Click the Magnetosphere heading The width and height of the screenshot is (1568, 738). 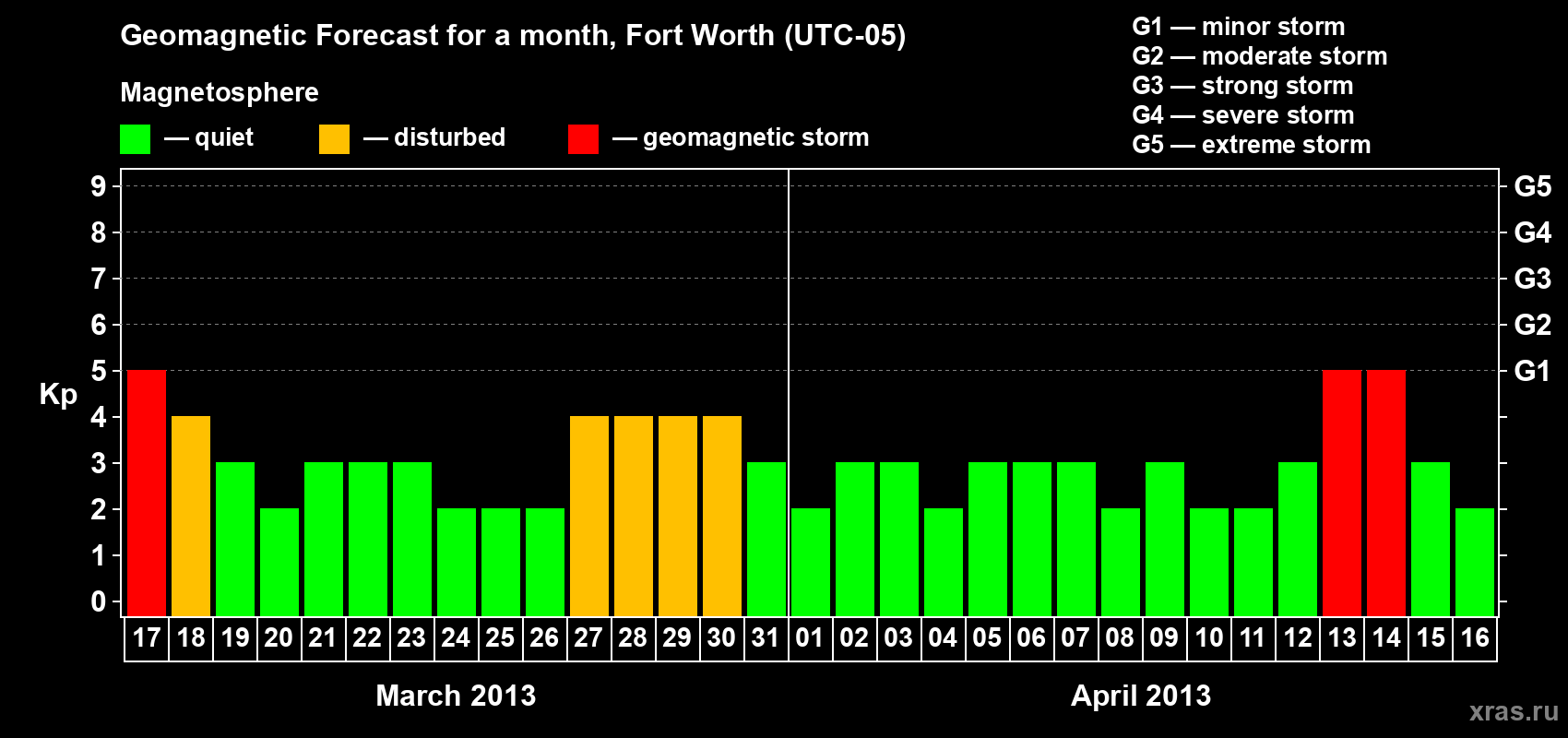pyautogui.click(x=220, y=92)
